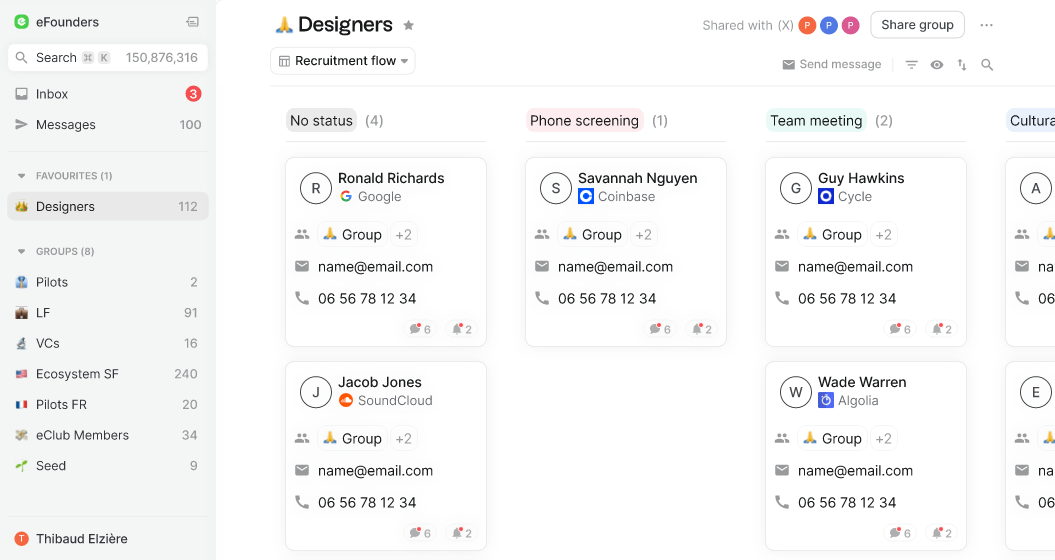Screen dimensions: 1055x560
Task: Click the G avatar on Guy Hawkins card
Action: point(796,188)
